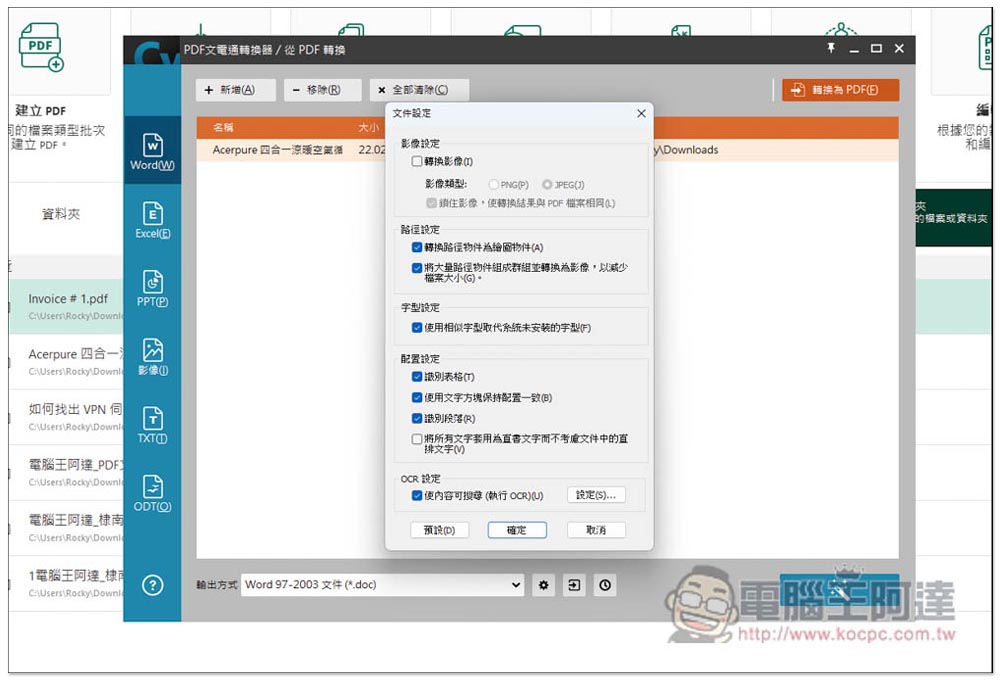Screen dimensions: 1000x681
Task: Pin the converter window with pin icon
Action: tap(831, 48)
